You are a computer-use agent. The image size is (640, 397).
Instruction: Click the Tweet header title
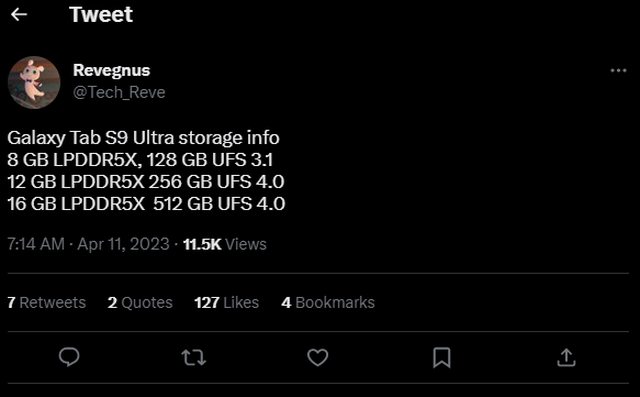[x=101, y=15]
